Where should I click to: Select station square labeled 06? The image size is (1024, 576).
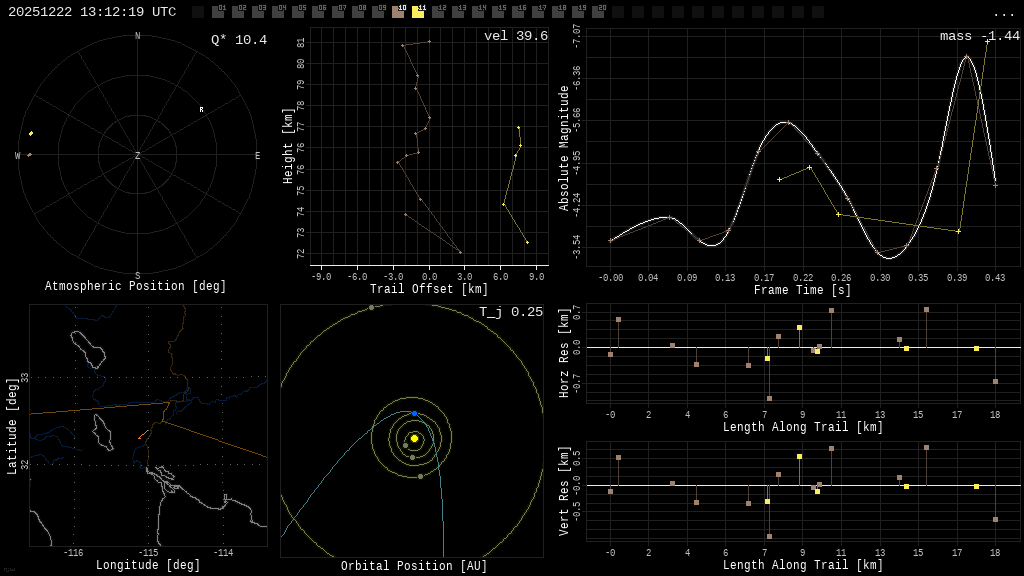[x=318, y=12]
